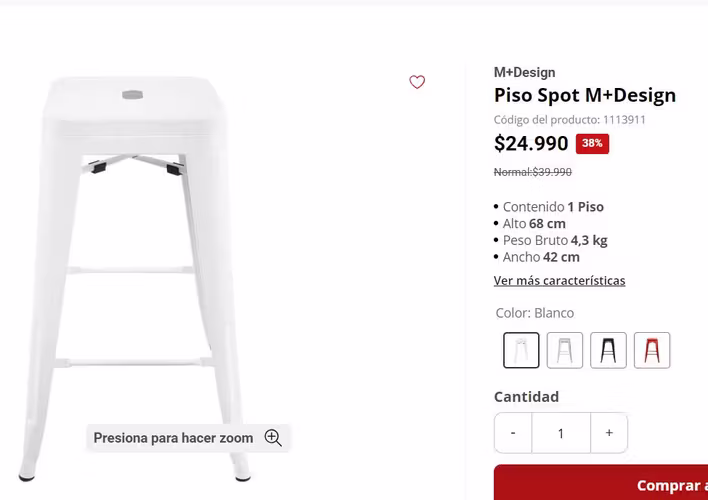
Task: Click the crossed-out normal price $39.990
Action: pos(533,172)
